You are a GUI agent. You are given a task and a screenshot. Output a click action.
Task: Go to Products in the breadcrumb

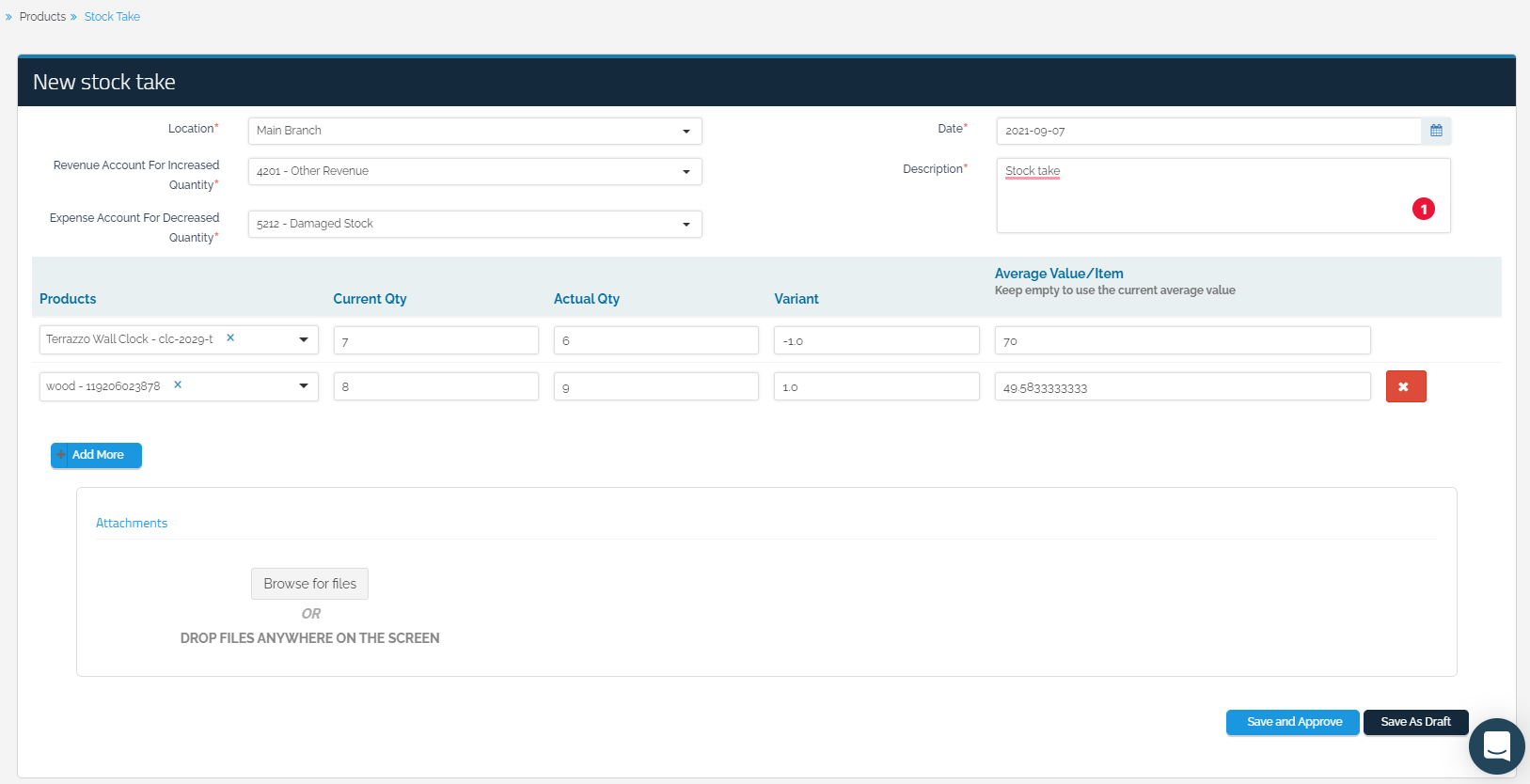[x=42, y=17]
